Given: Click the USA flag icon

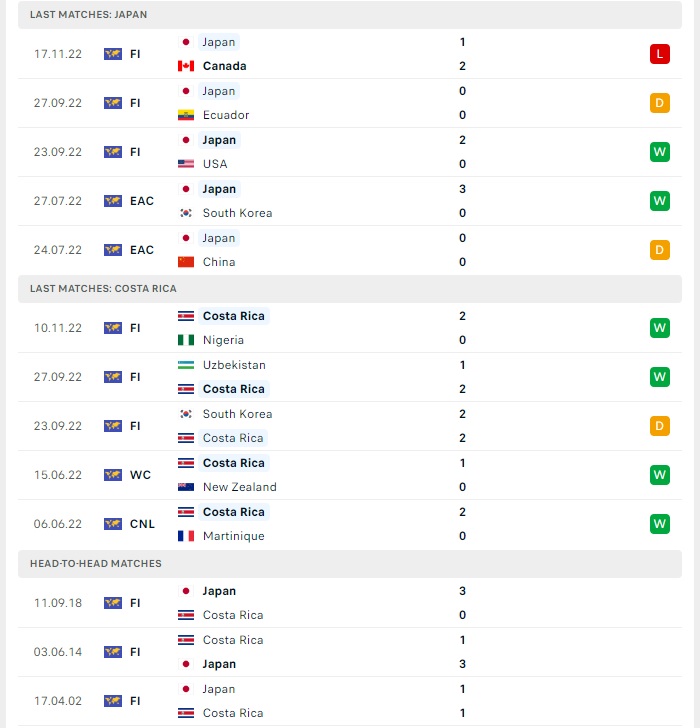Looking at the screenshot, I should coord(186,164).
